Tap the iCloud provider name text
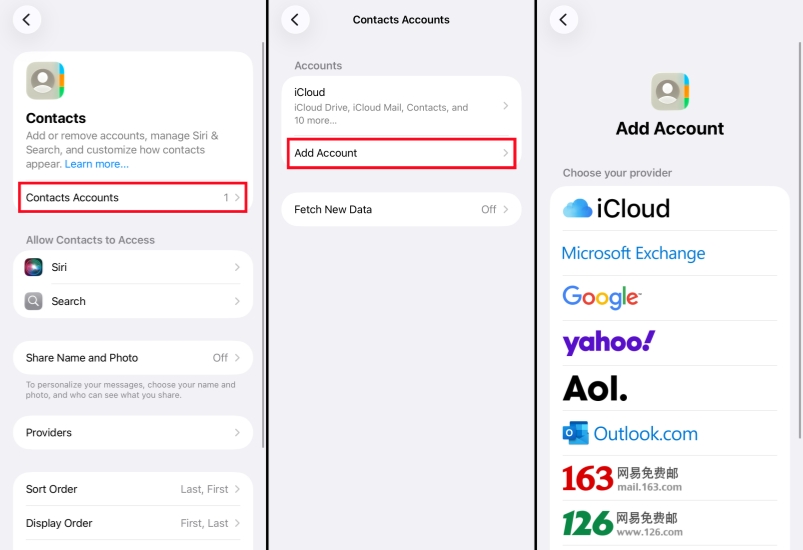This screenshot has height=550, width=803. pos(633,208)
